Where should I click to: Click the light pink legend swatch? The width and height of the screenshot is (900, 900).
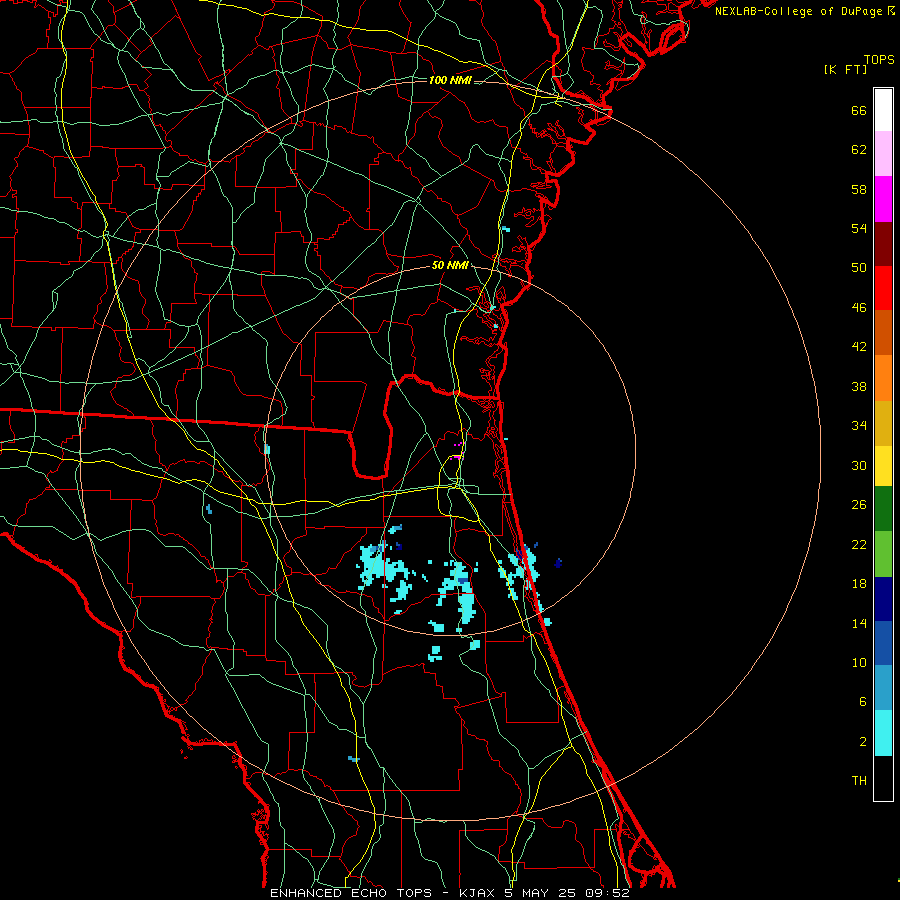[883, 153]
